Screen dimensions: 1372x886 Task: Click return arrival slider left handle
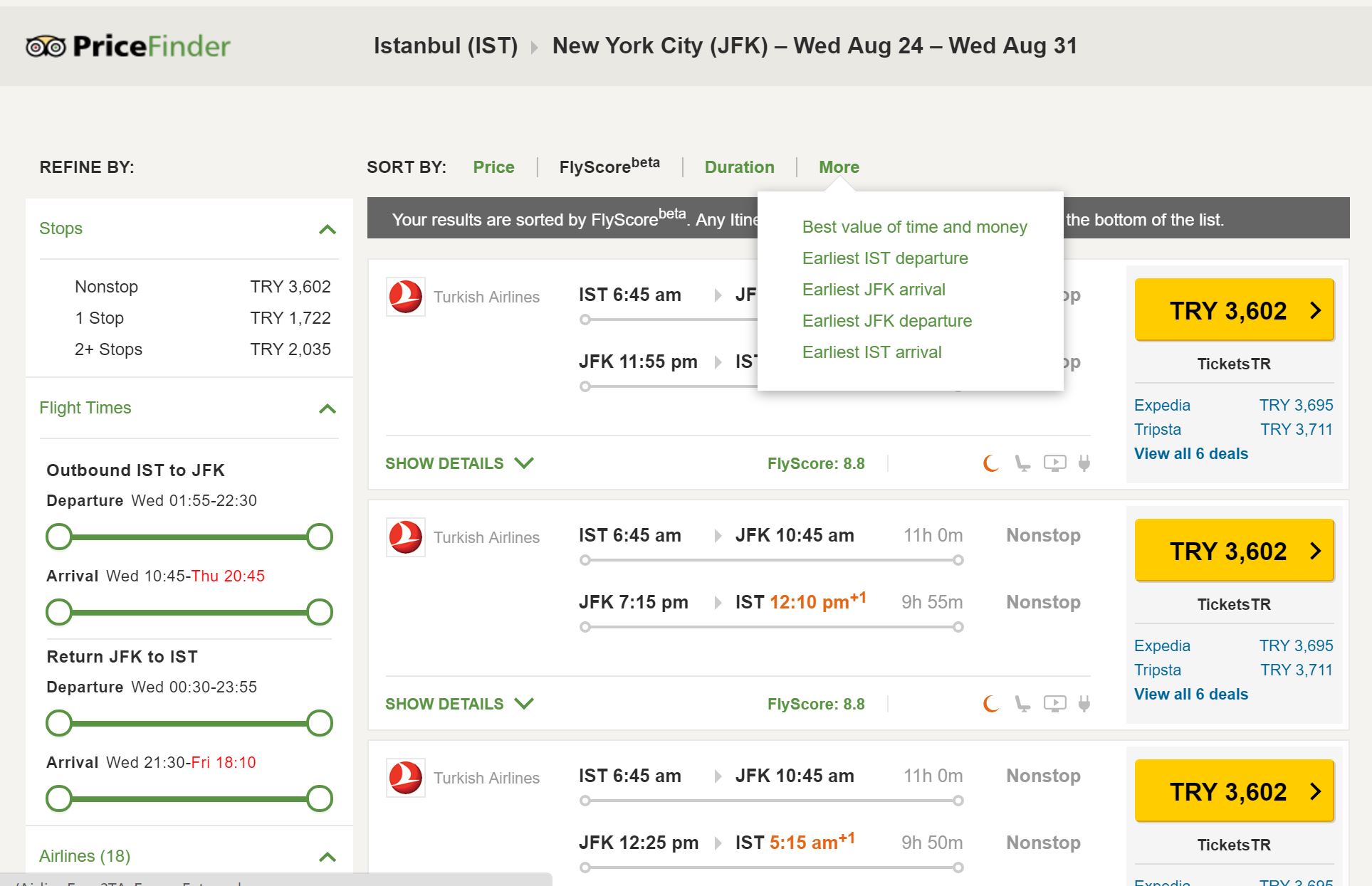(x=59, y=798)
